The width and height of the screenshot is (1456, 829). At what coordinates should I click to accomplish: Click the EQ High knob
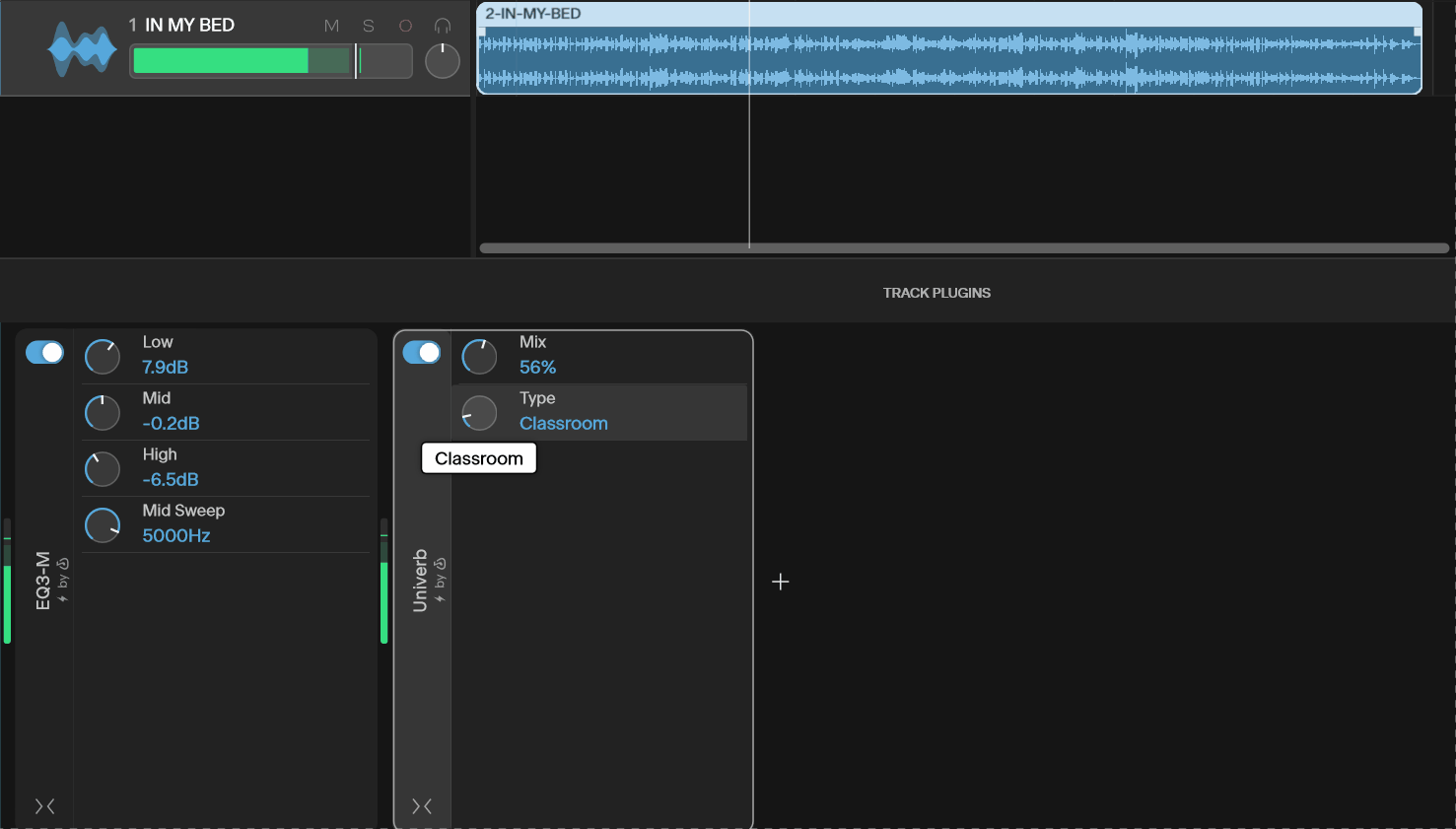click(x=103, y=469)
